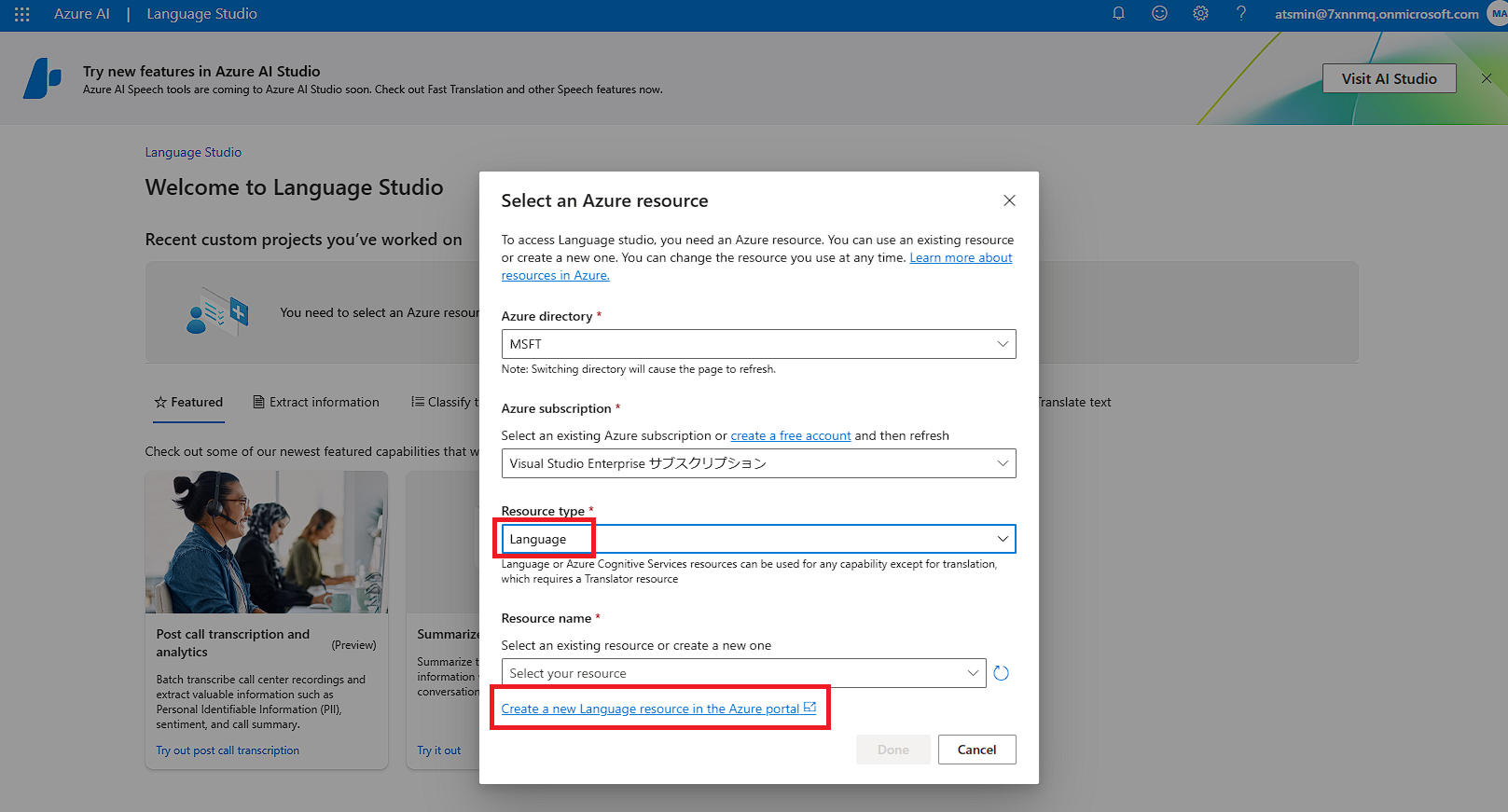Click the Welcome to Language Studio heading
The height and width of the screenshot is (812, 1508).
(x=294, y=187)
